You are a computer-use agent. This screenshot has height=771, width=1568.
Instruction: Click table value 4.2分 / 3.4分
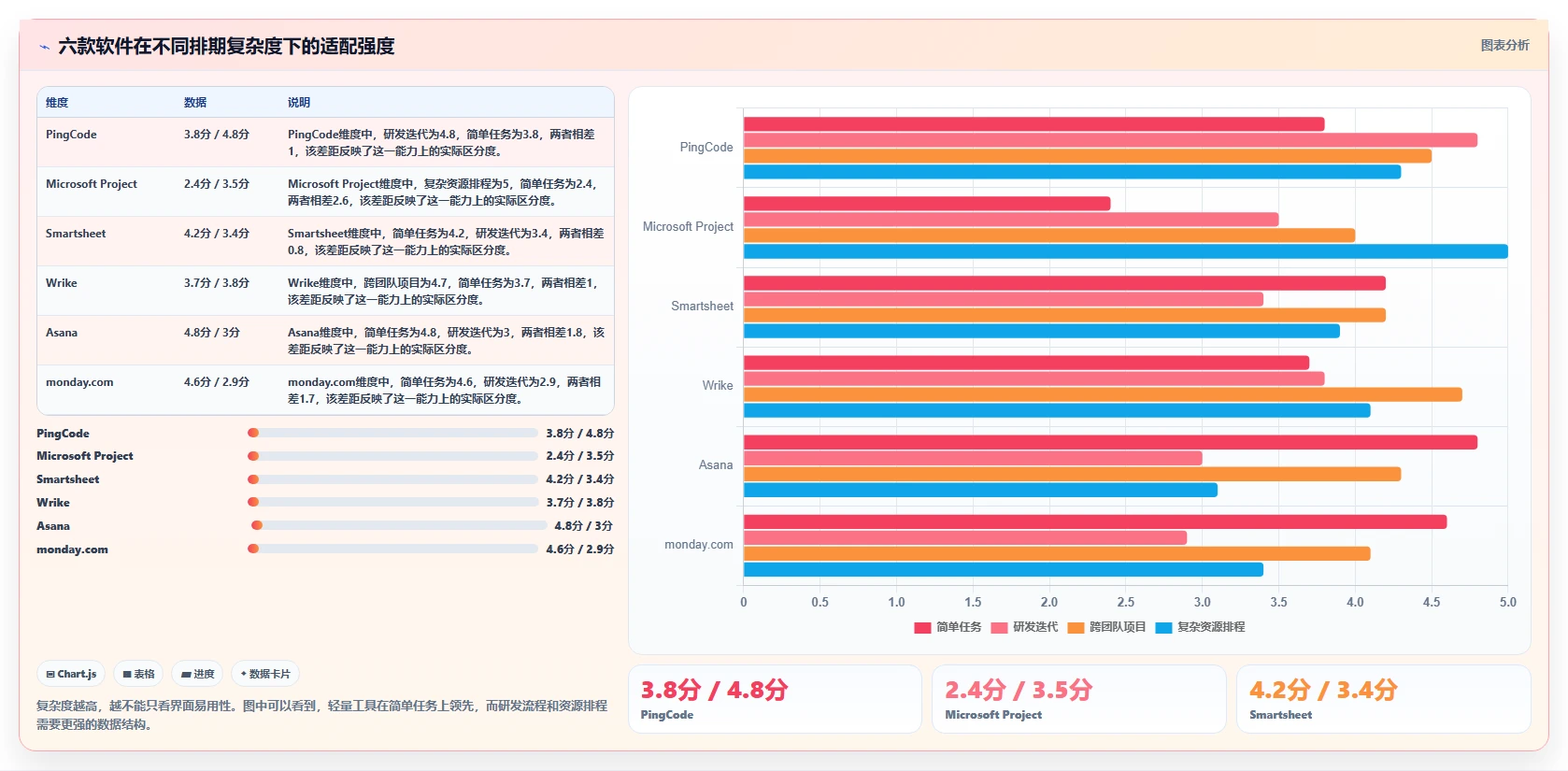217,234
